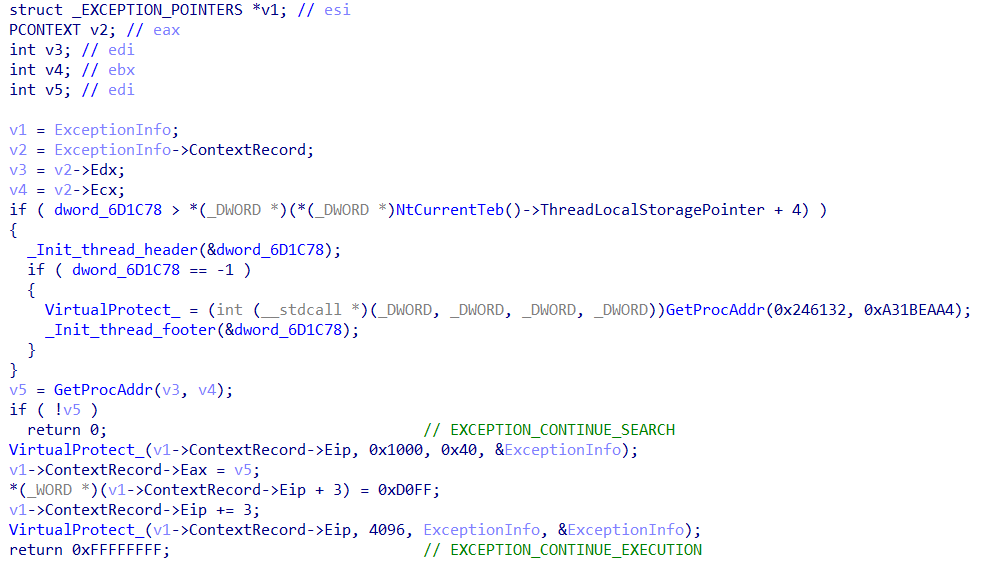The width and height of the screenshot is (1000, 565).
Task: Click the 'v1 = ExceptionInfo;' assignment line
Action: (94, 130)
